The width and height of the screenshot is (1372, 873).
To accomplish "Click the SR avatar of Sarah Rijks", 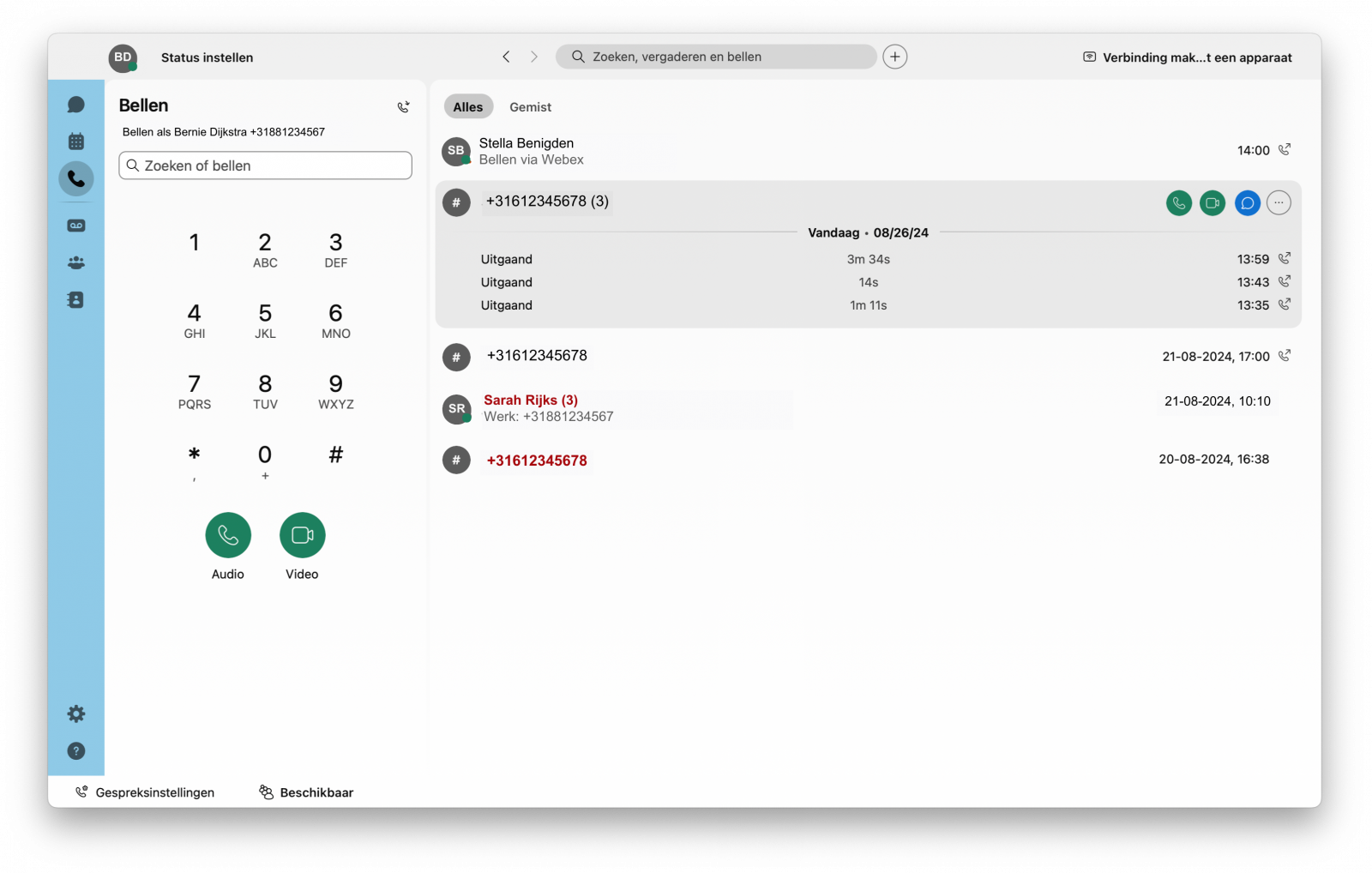I will (456, 409).
